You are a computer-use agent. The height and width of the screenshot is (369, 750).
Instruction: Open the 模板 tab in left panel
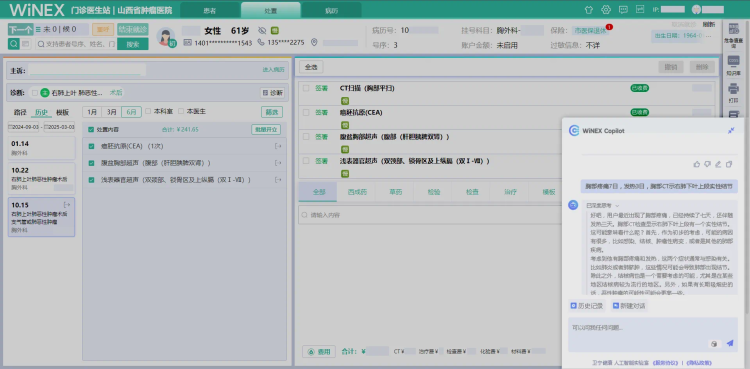click(63, 112)
